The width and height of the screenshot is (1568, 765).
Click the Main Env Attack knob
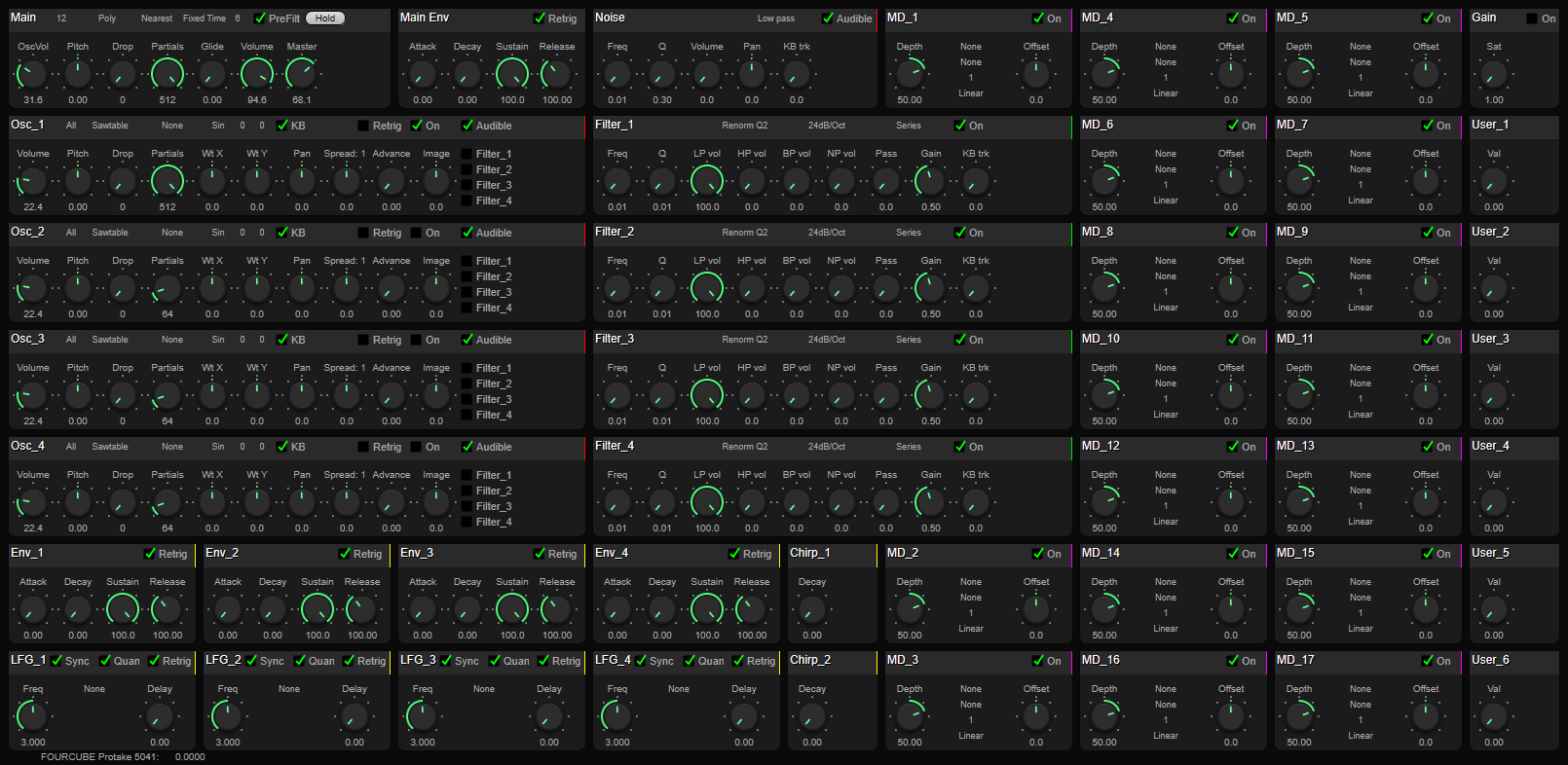(423, 73)
